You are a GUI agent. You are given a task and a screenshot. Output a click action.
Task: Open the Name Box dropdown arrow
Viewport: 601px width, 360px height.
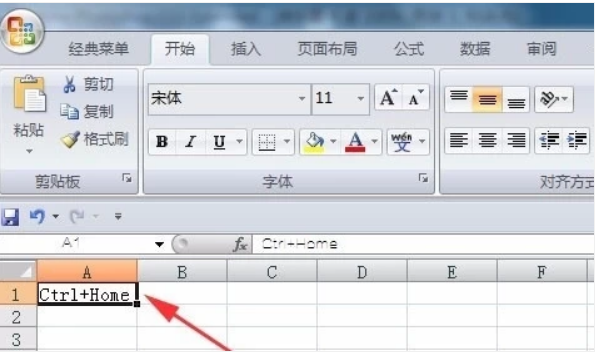[x=159, y=245]
